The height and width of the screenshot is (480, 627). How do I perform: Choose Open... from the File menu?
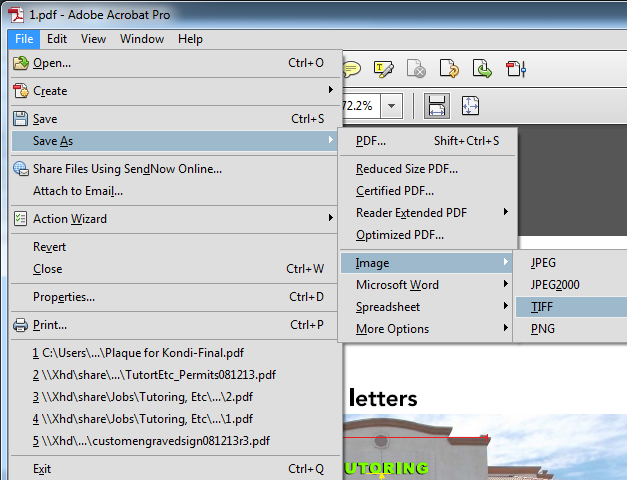coord(174,63)
